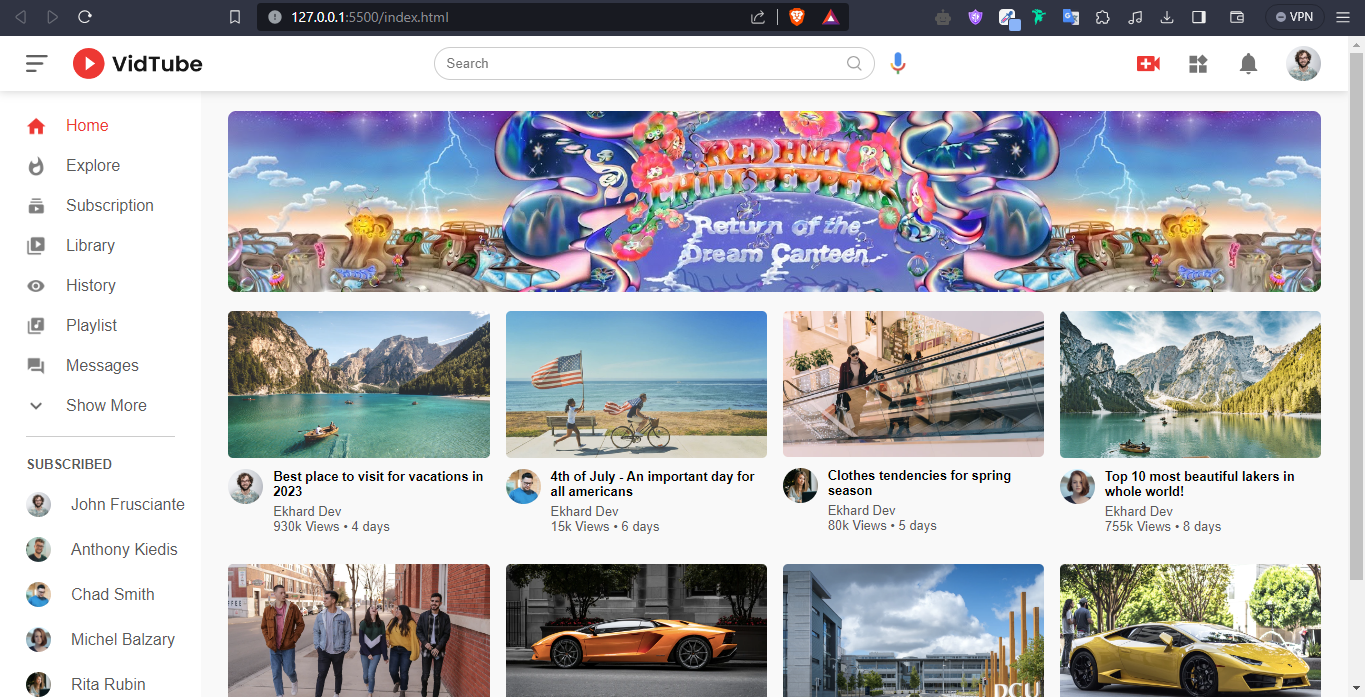Screen dimensions: 1365x697
Task: Click the Brave Shields lion icon
Action: 796,17
